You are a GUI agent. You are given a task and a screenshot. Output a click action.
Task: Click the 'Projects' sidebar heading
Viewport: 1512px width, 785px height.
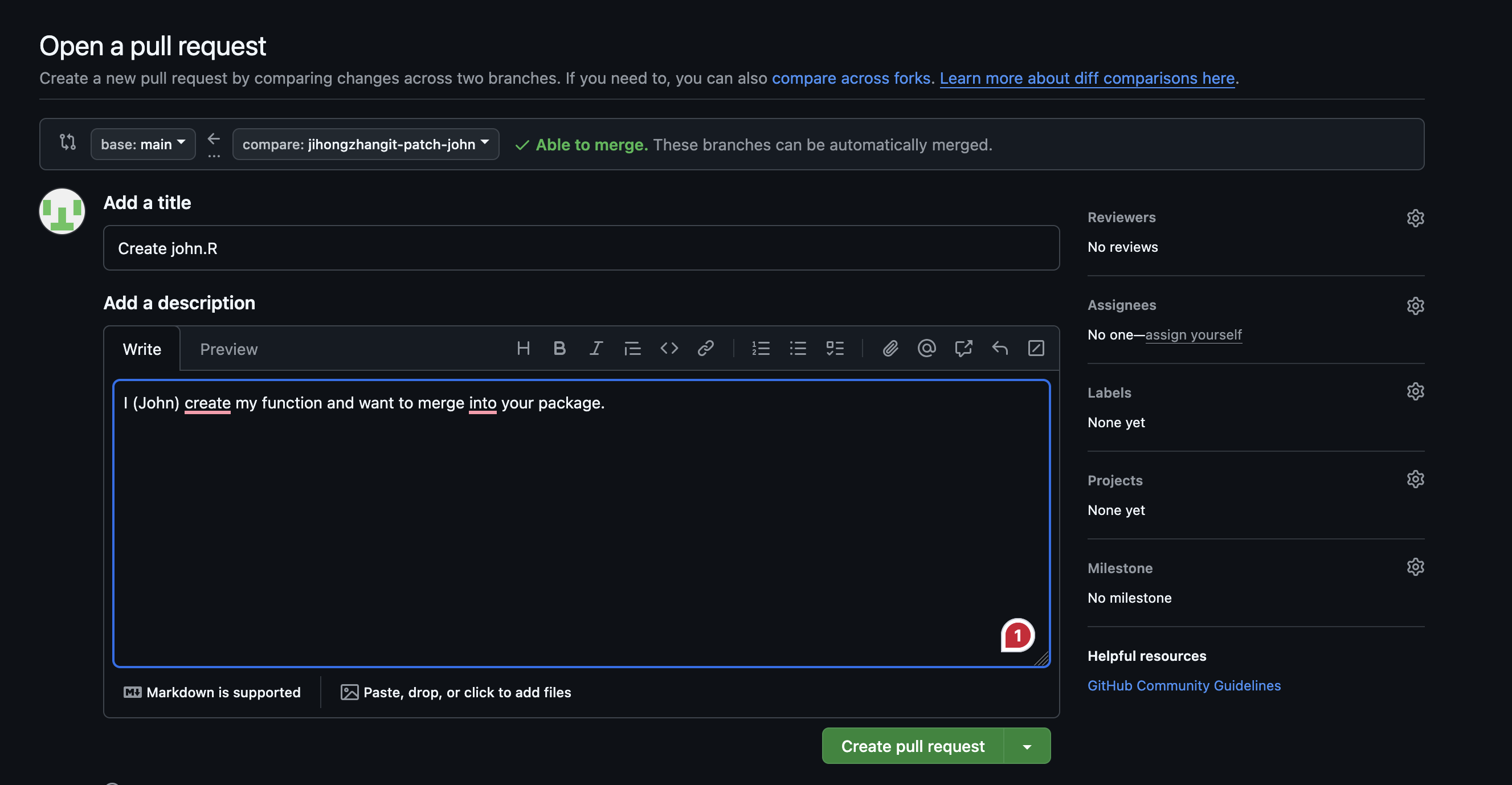(x=1115, y=480)
